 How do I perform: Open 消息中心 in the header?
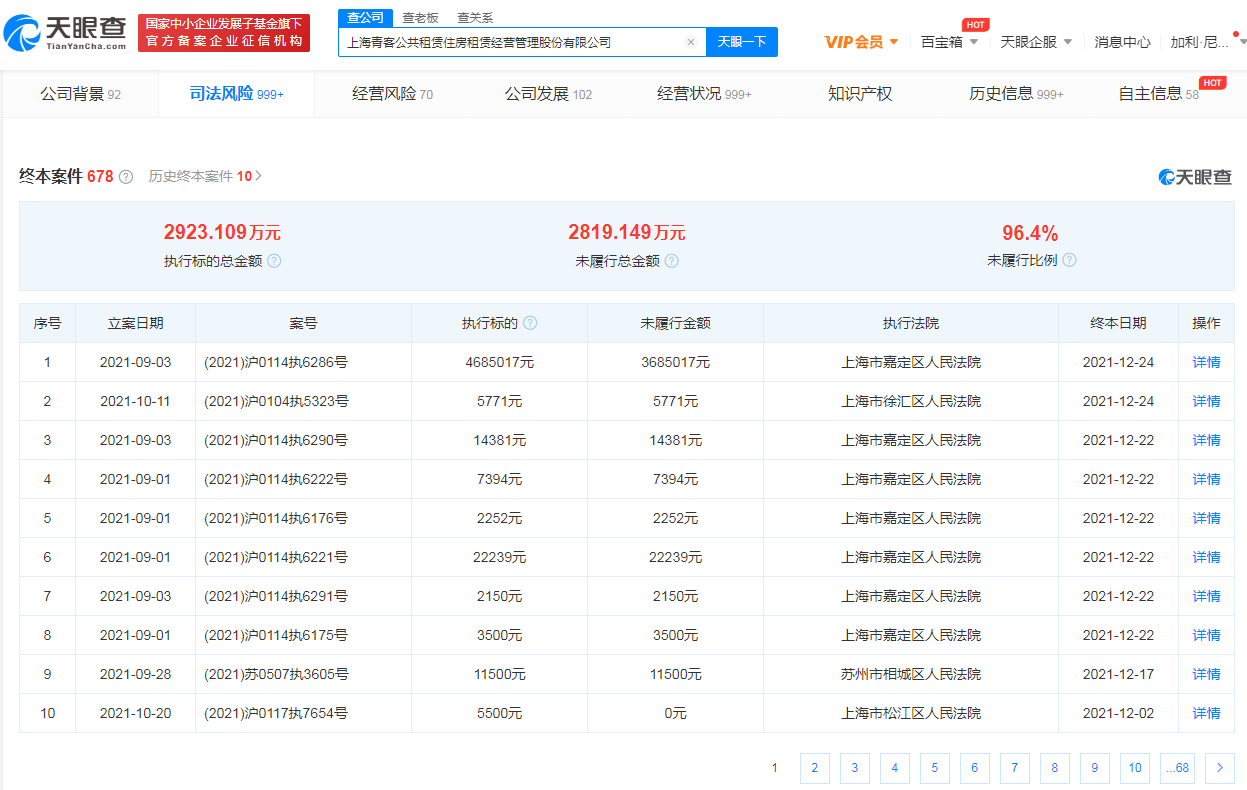[x=1122, y=42]
